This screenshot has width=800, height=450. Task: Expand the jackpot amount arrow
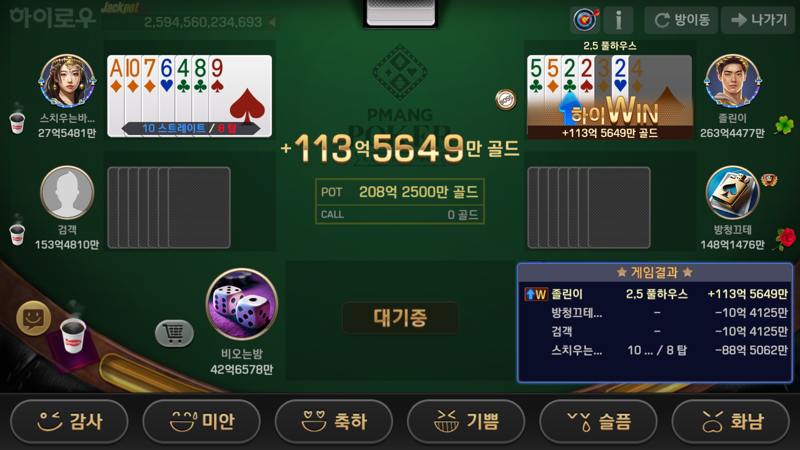pos(272,22)
